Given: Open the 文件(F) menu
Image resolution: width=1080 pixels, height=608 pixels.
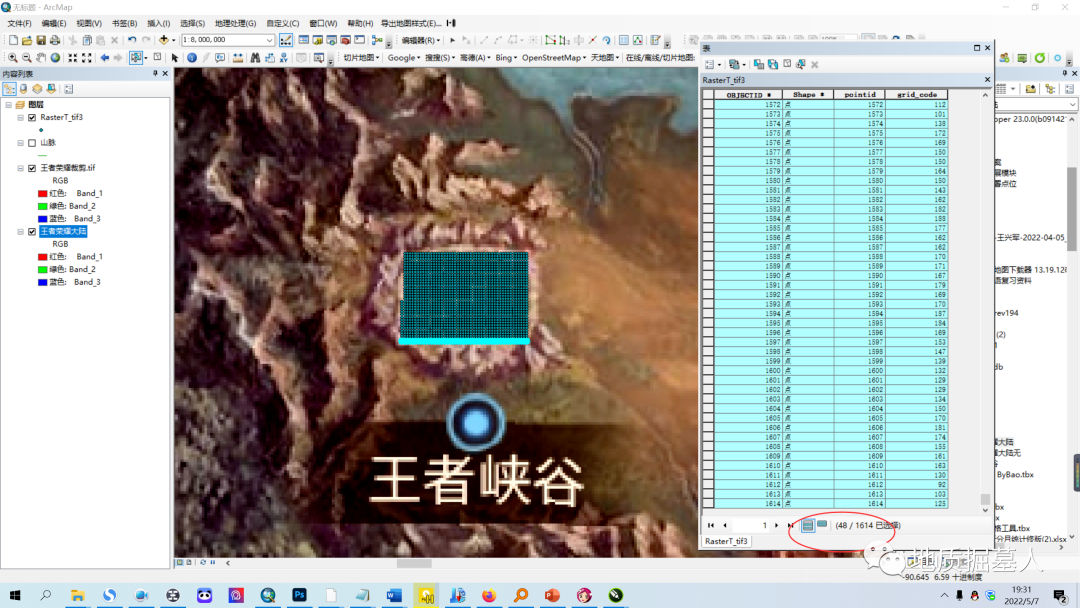Looking at the screenshot, I should coord(19,23).
